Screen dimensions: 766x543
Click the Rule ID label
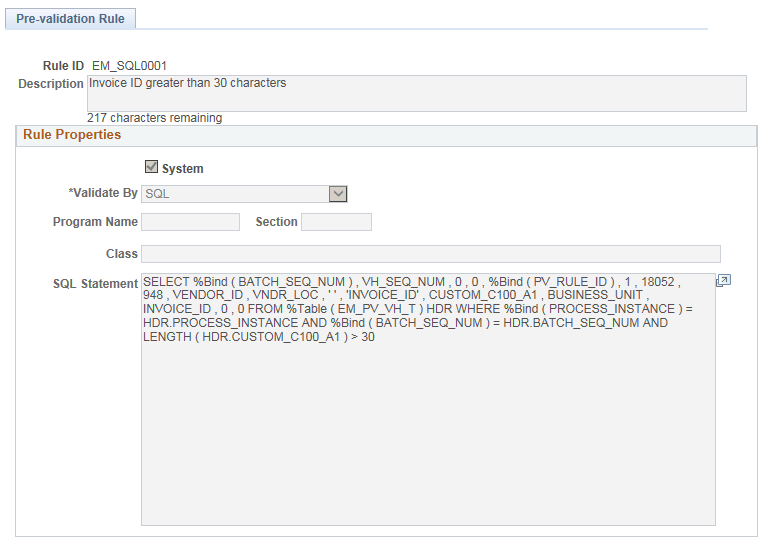pos(64,66)
